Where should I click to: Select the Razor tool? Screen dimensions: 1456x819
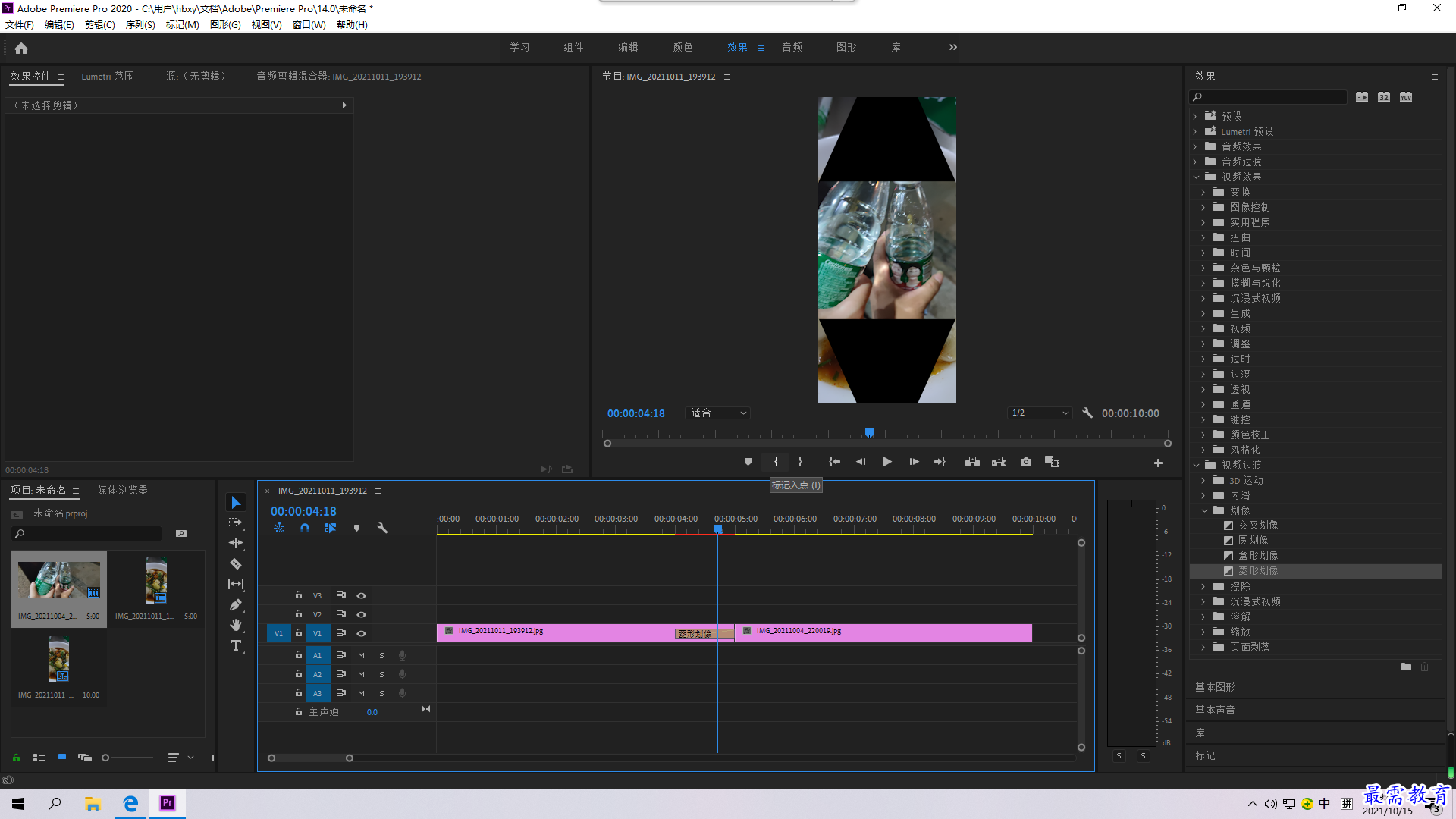[236, 563]
